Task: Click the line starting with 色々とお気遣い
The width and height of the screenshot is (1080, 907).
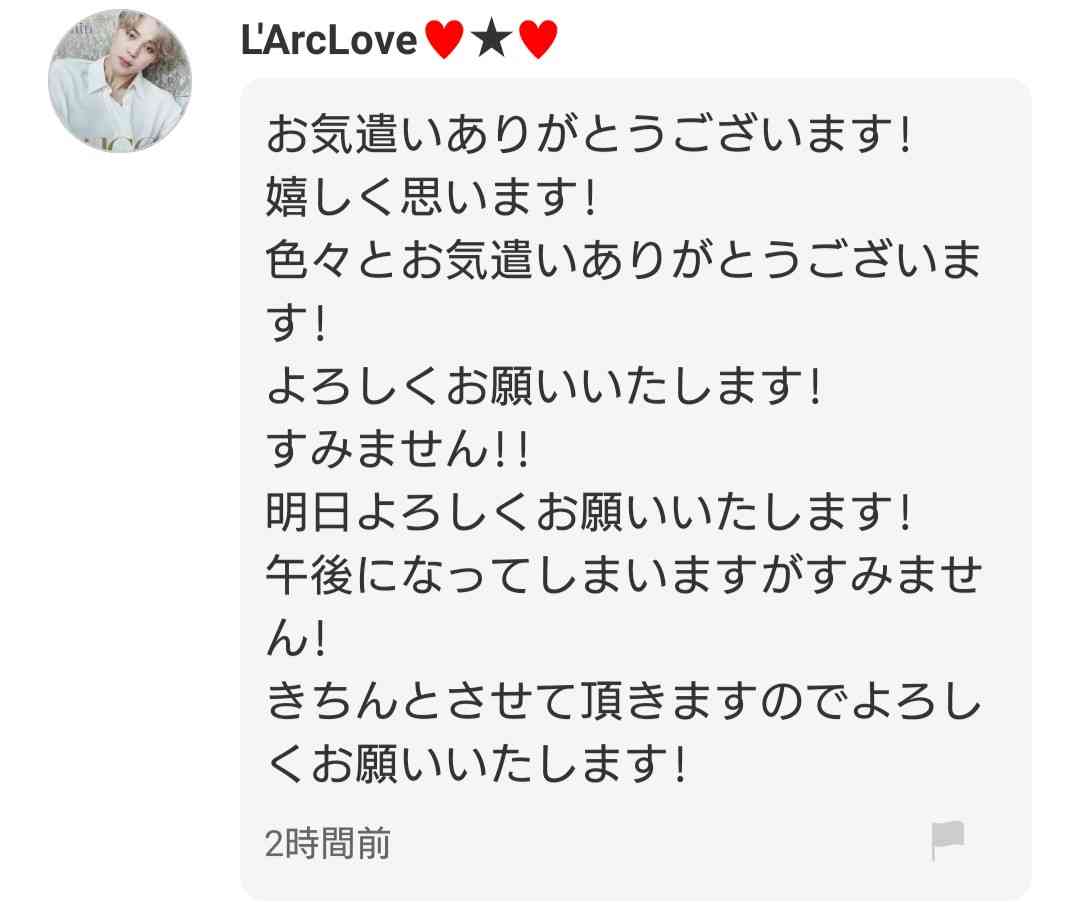Action: 623,260
